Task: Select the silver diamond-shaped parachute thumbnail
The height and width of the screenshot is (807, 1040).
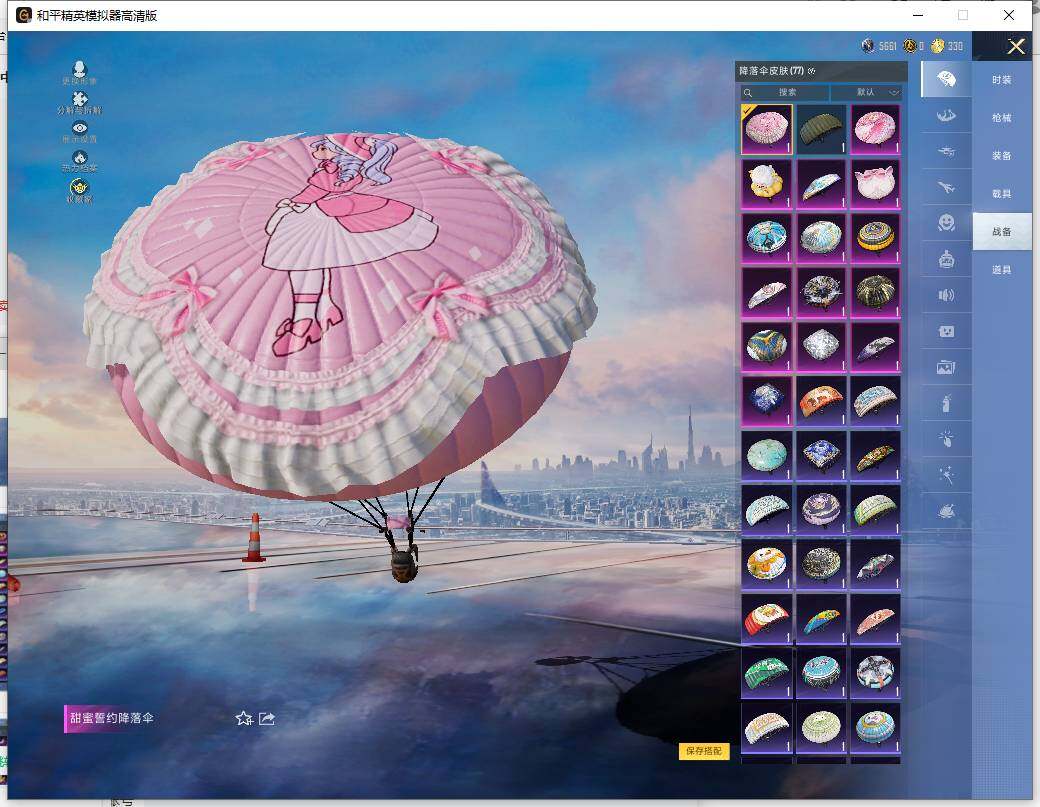Action: pyautogui.click(x=820, y=346)
